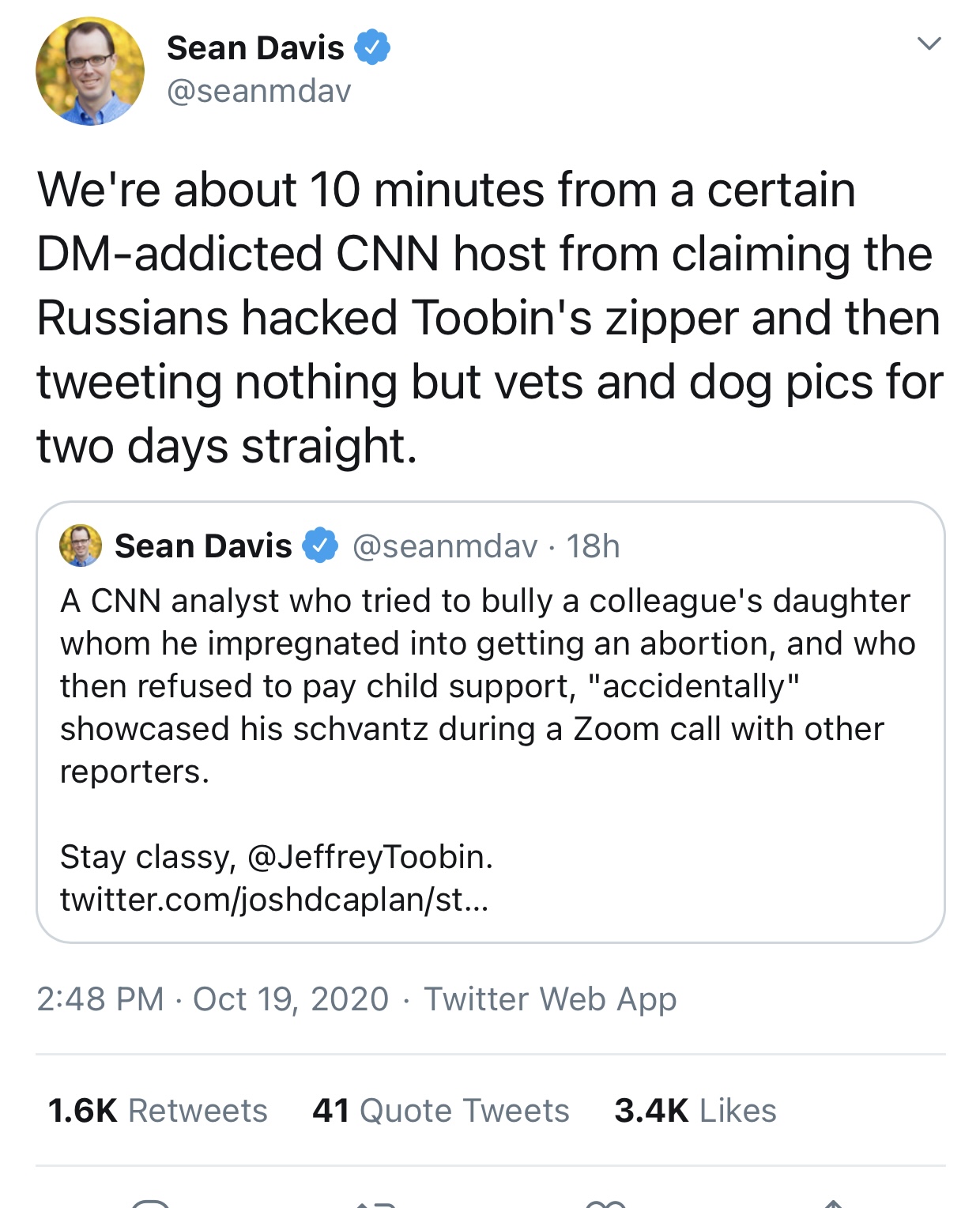Image resolution: width=980 pixels, height=1208 pixels.
Task: Open the Sean Davis name in the tweet header
Action: (255, 48)
